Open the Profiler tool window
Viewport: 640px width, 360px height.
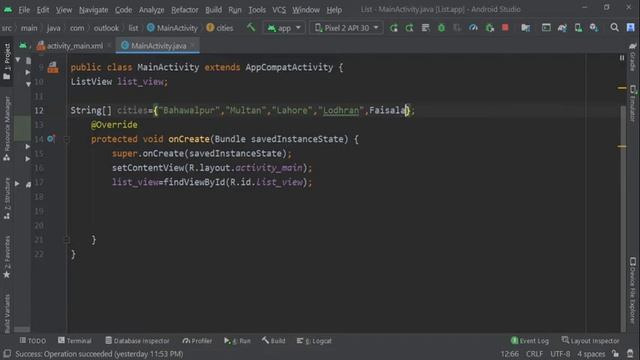[197, 340]
